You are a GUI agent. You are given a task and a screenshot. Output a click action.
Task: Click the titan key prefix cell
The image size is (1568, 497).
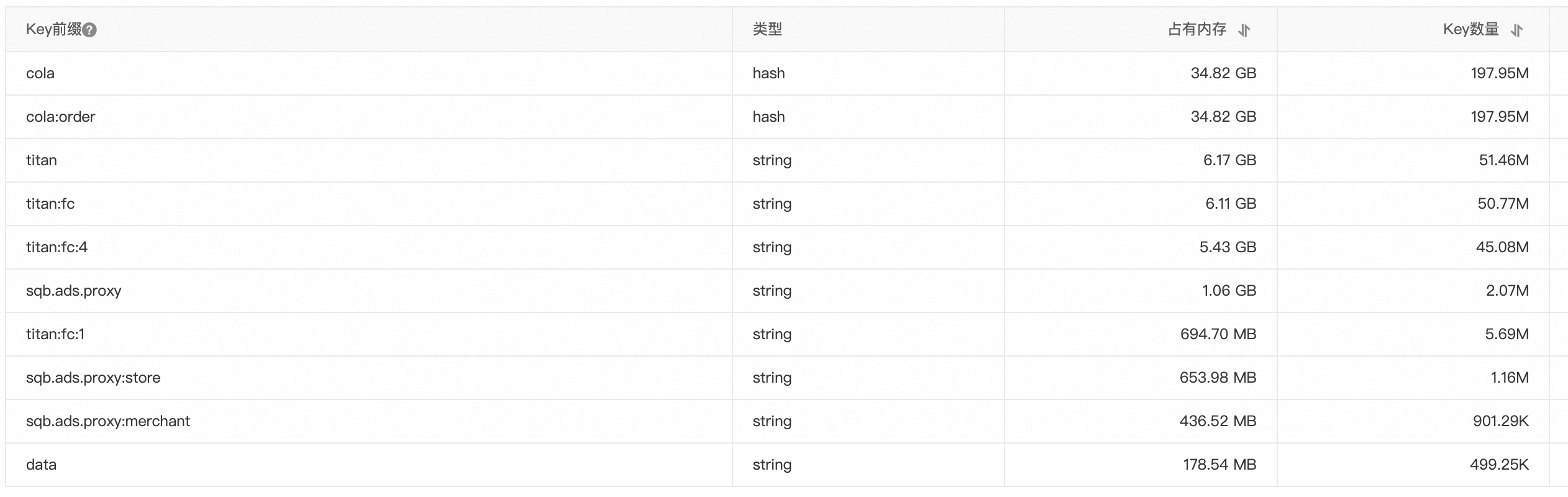41,160
